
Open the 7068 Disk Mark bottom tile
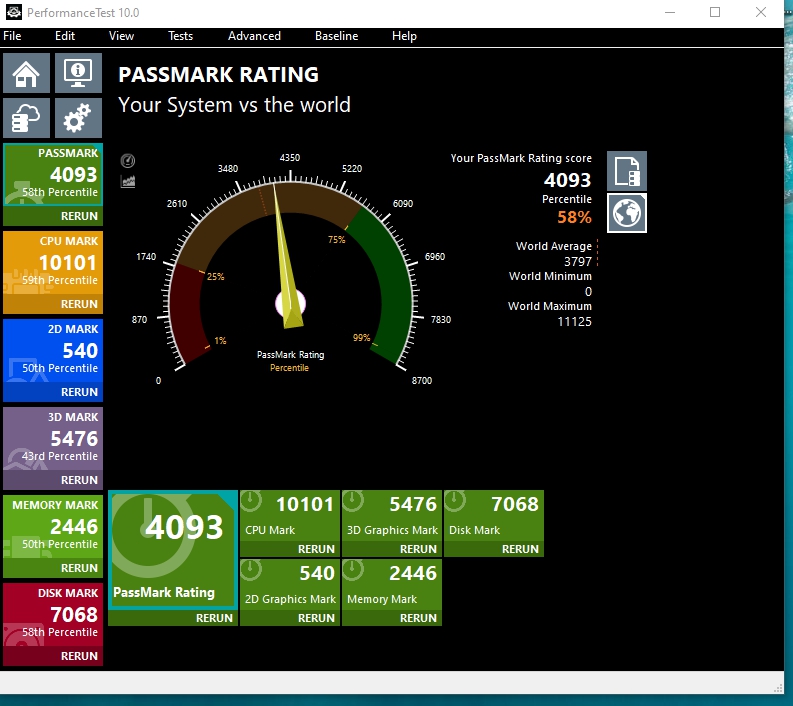click(494, 516)
